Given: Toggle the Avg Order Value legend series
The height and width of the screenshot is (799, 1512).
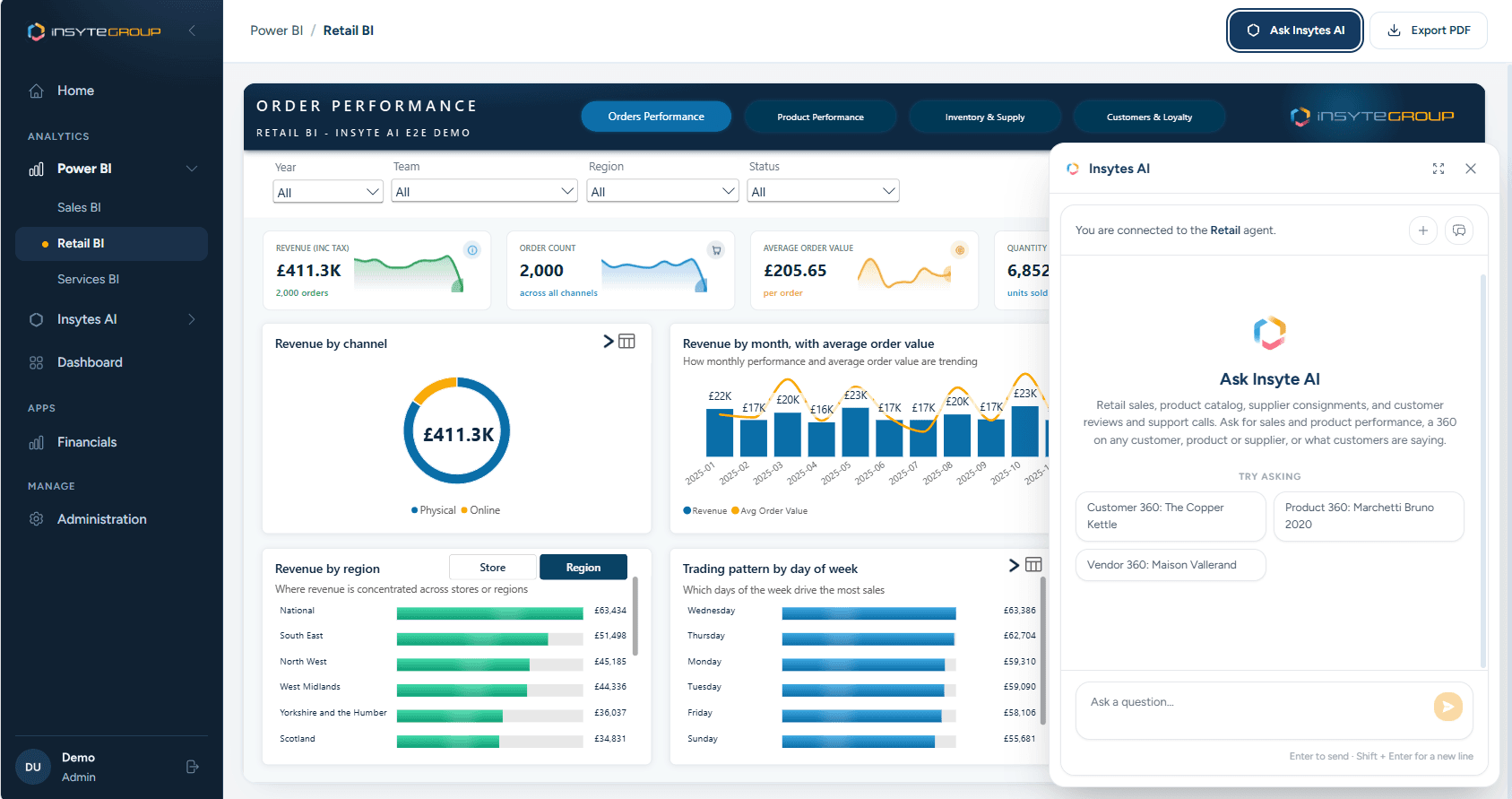Looking at the screenshot, I should pyautogui.click(x=770, y=511).
